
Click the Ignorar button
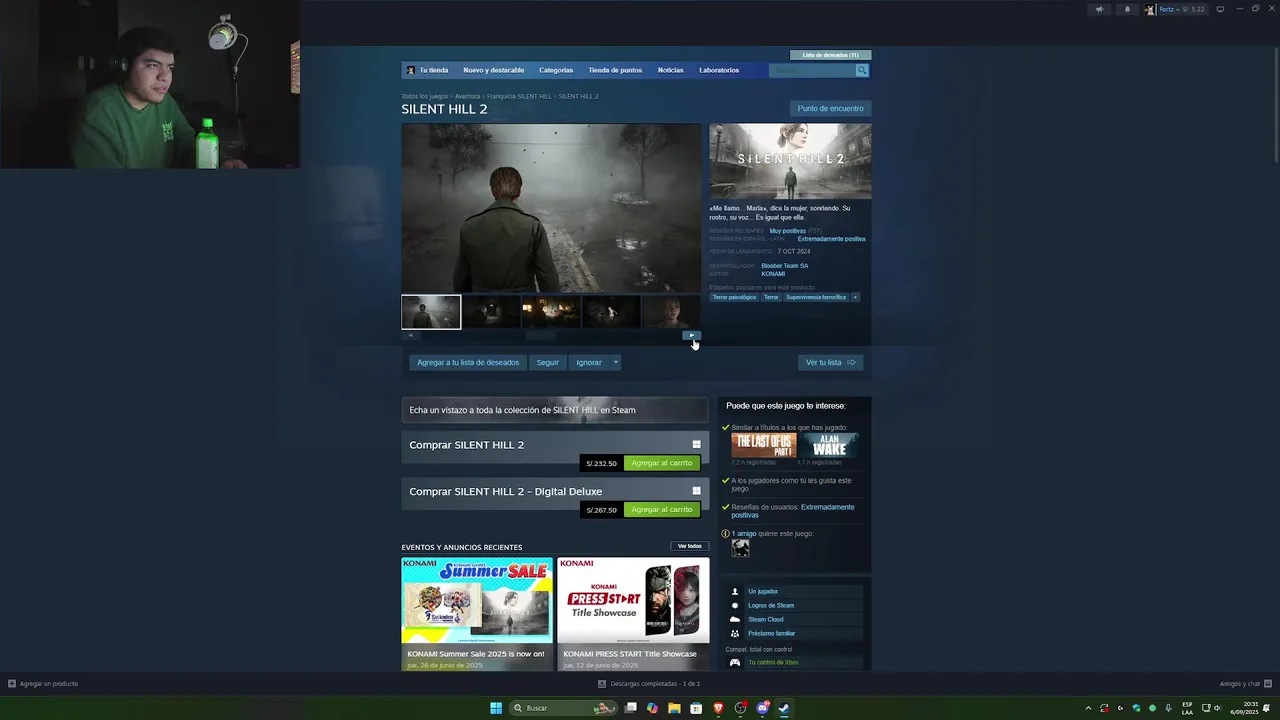coord(589,362)
